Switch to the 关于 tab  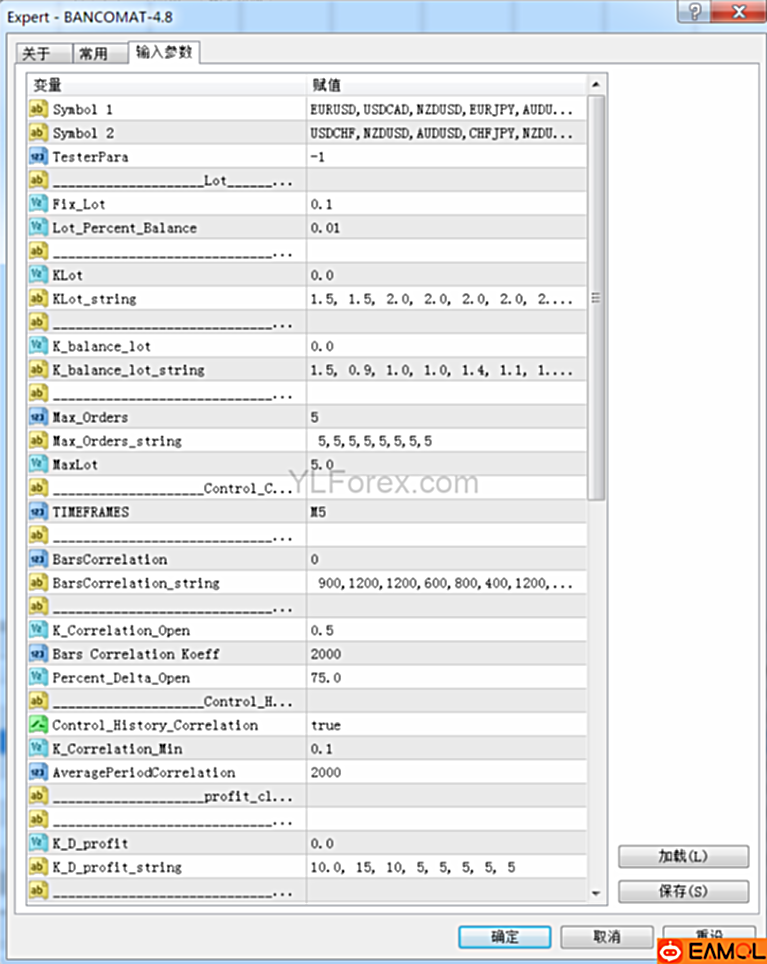point(37,54)
